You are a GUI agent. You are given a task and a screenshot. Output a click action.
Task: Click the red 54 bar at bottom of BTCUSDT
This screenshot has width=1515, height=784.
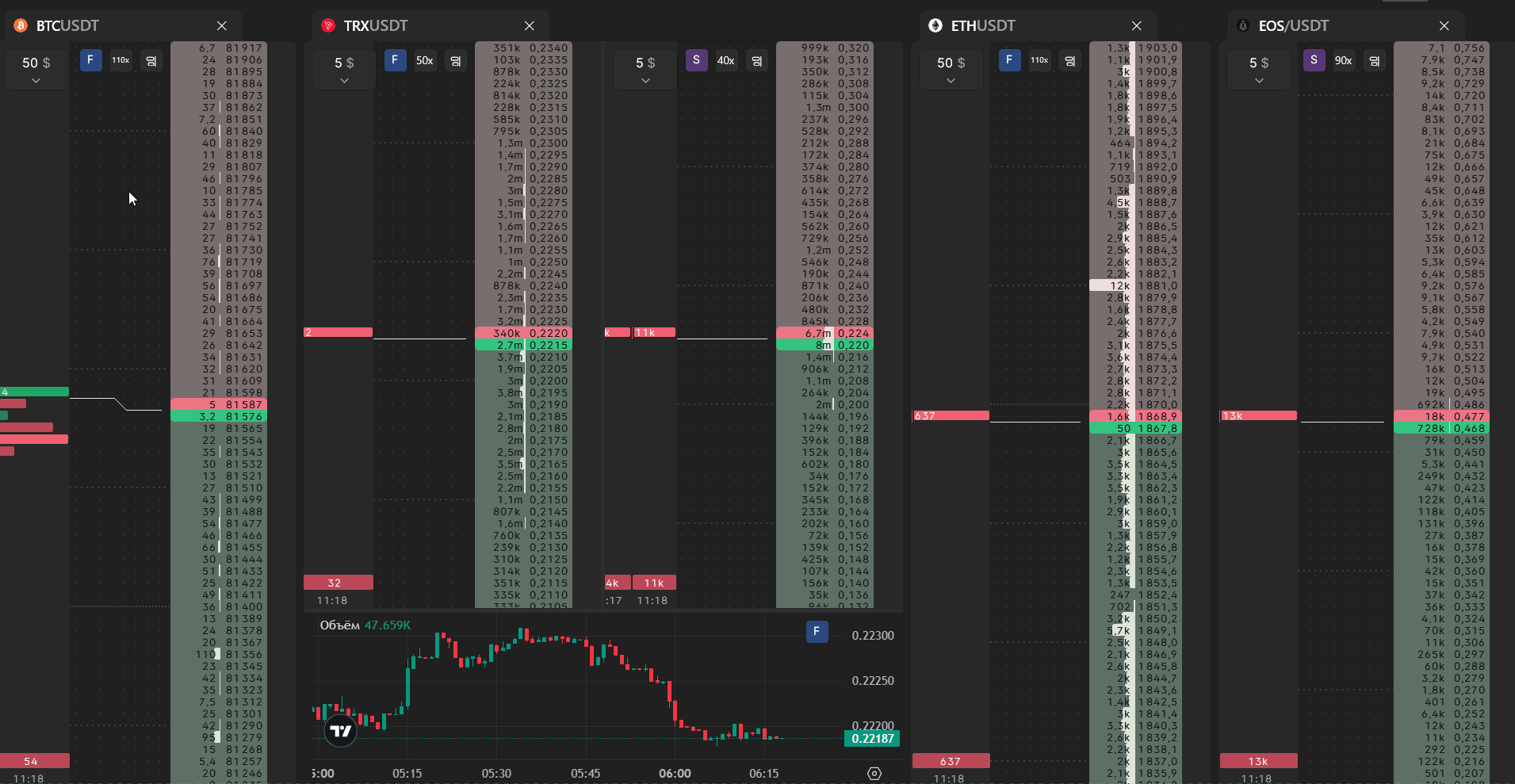[35, 761]
